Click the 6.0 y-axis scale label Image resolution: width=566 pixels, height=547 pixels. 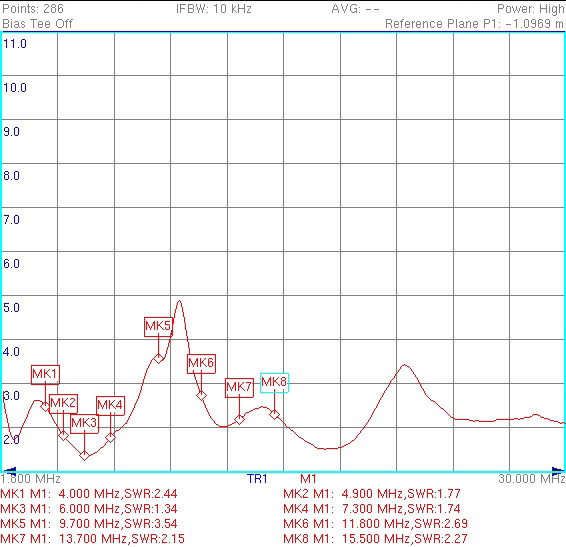click(12, 264)
